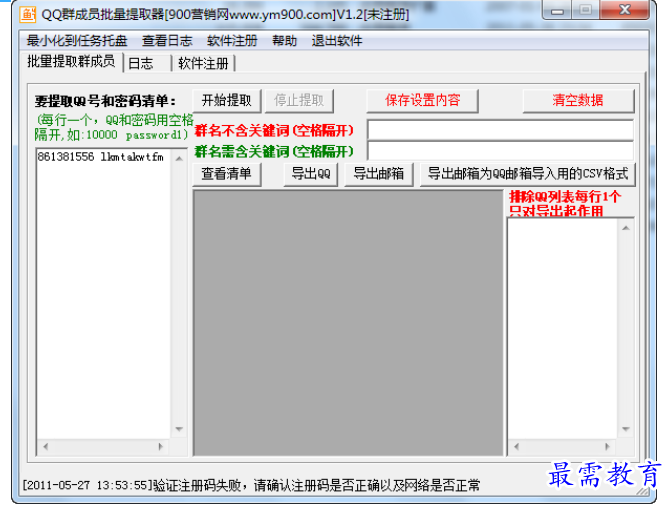Click the status bar message about 验证注册码失败
Image resolution: width=670 pixels, height=506 pixels.
(x=251, y=485)
